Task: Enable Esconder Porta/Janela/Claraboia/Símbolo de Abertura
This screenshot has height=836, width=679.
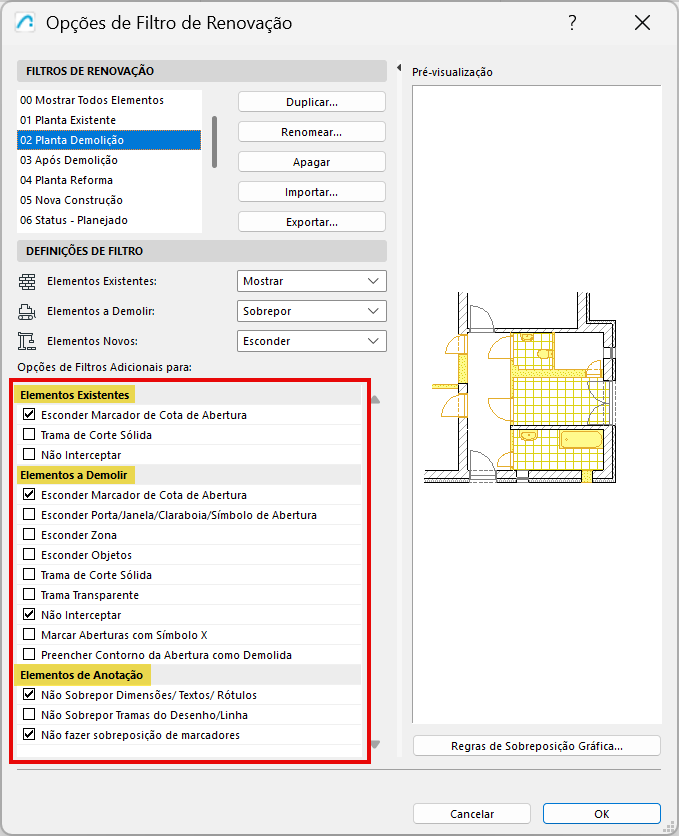Action: [x=29, y=515]
